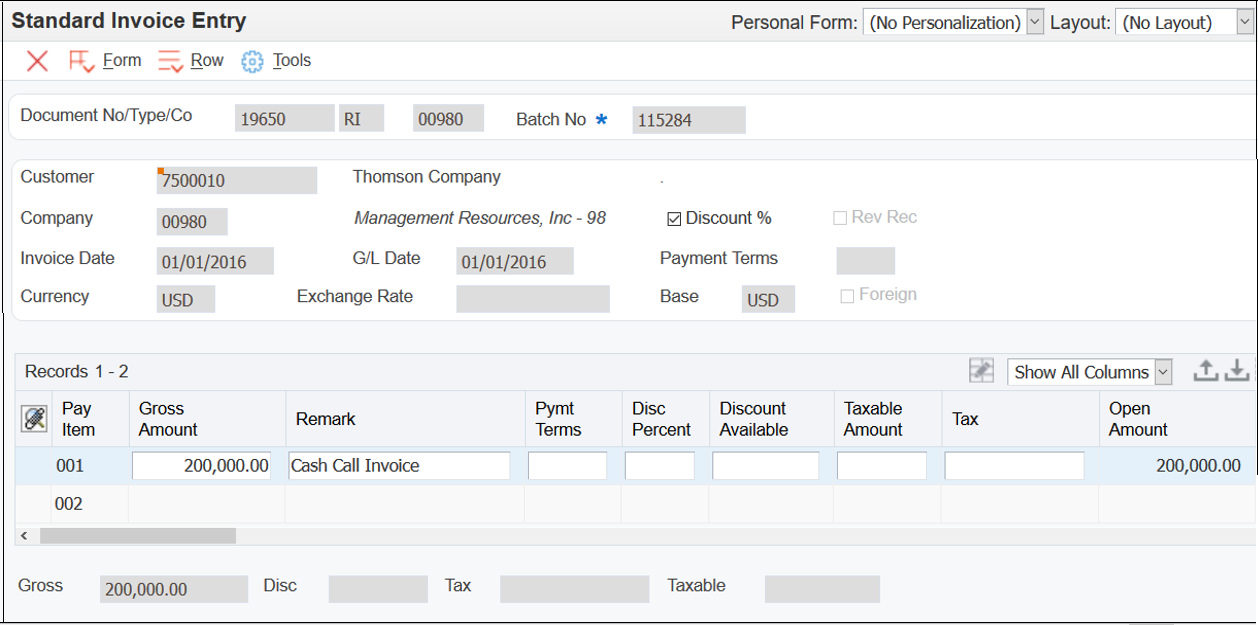This screenshot has width=1258, height=625.
Task: Open the Layout dropdown
Action: (x=1246, y=21)
